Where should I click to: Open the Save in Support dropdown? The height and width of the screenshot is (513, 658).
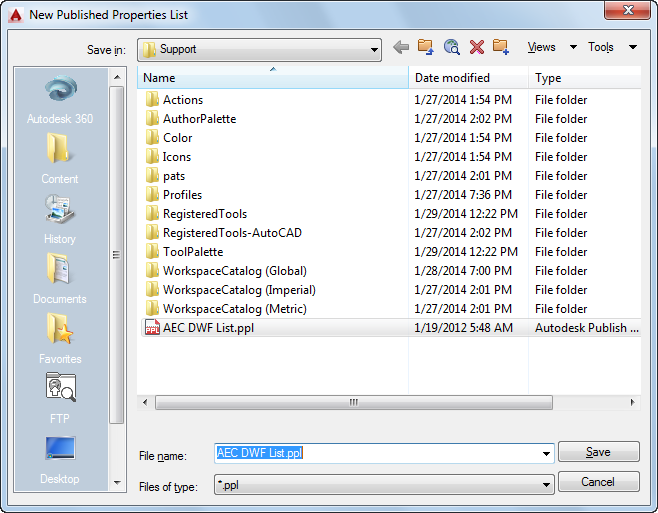coord(259,50)
